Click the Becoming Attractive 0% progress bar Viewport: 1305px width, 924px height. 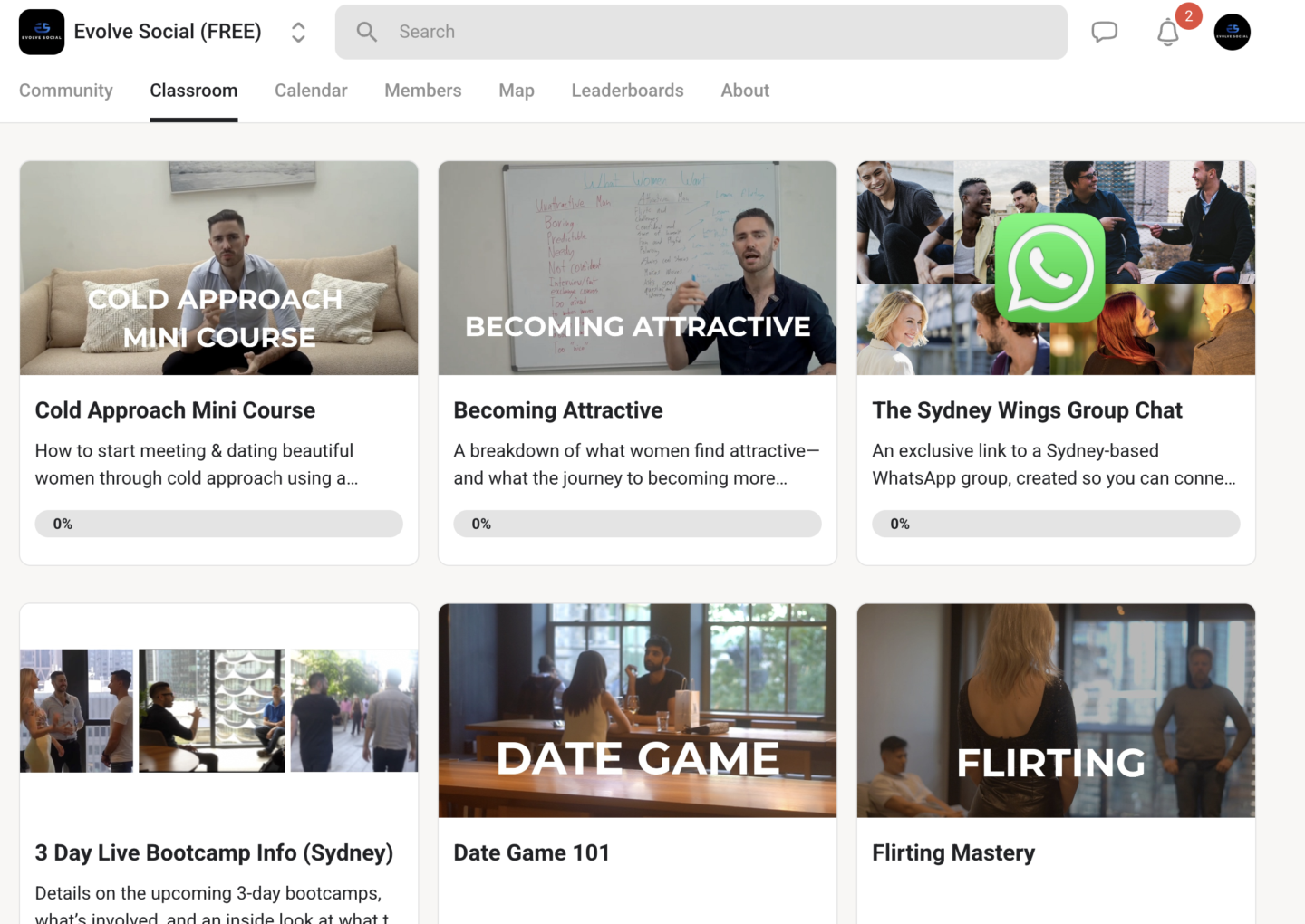[x=637, y=524]
